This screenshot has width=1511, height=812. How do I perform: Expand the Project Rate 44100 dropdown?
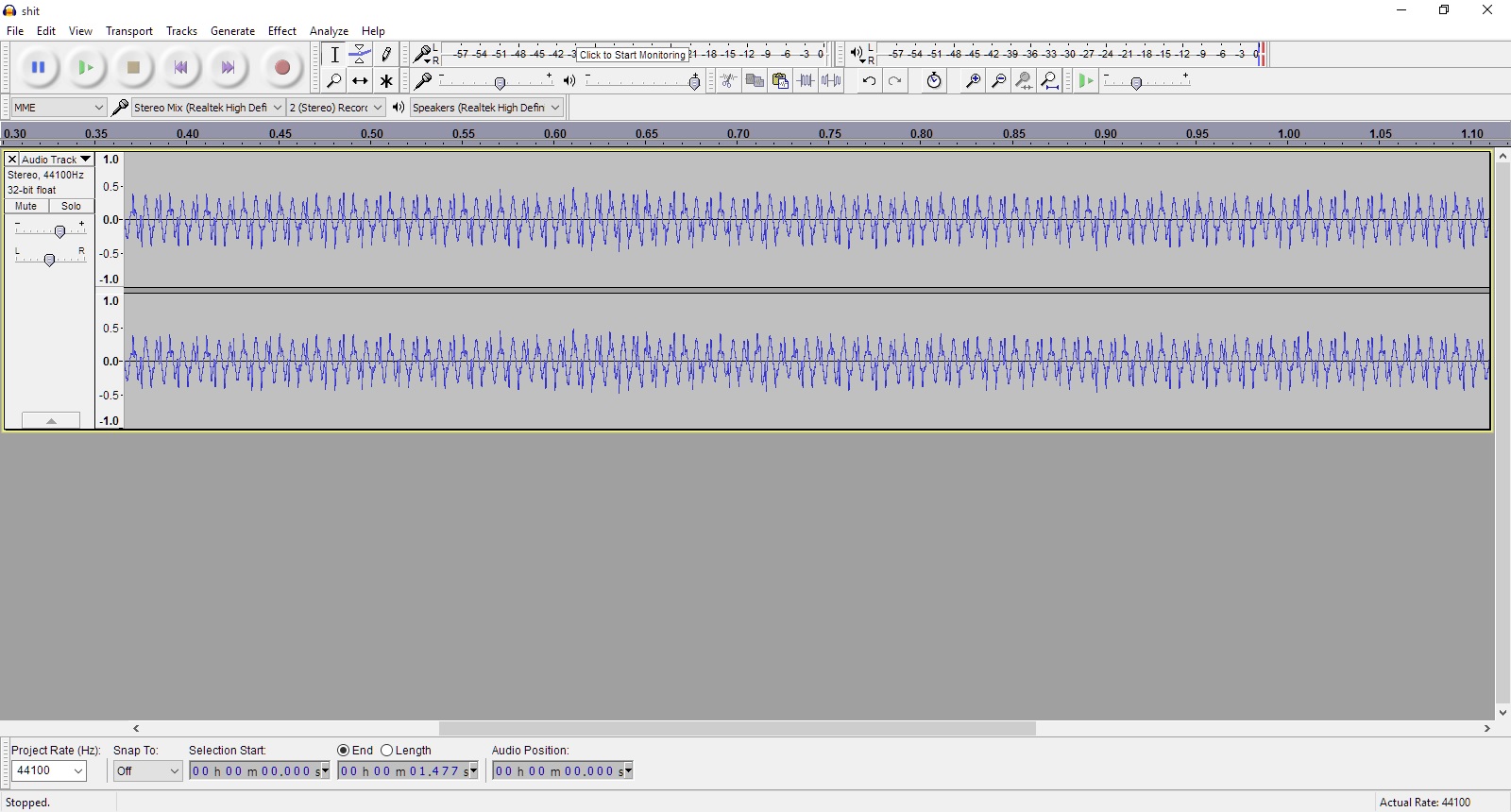[50, 771]
